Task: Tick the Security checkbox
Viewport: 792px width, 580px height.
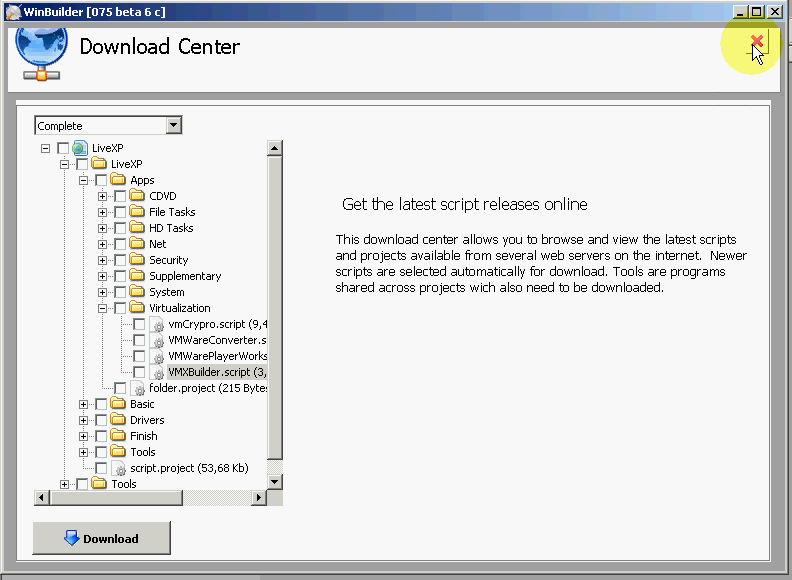Action: click(x=120, y=260)
